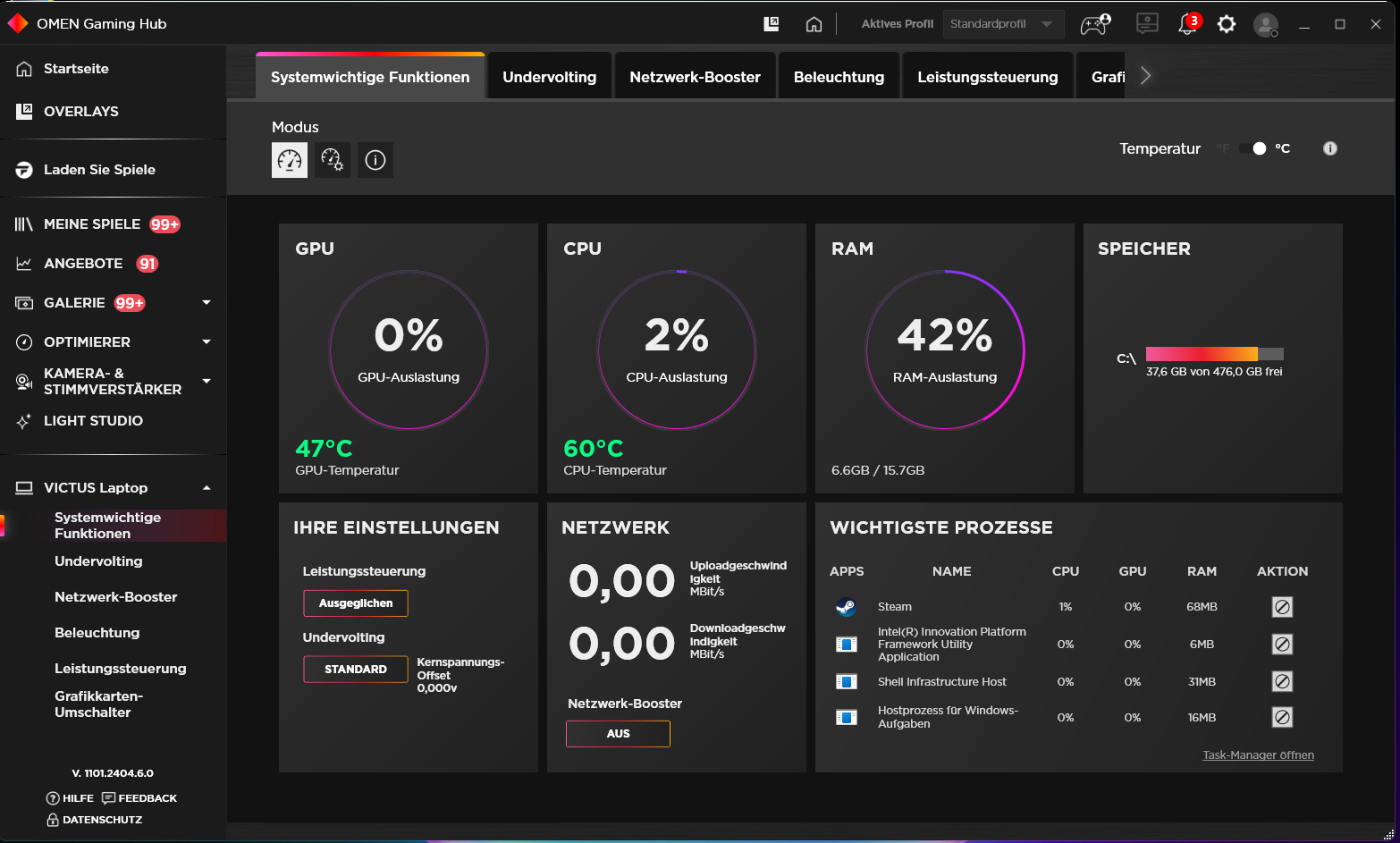The height and width of the screenshot is (843, 1400).
Task: Click the mode info icon
Action: (375, 160)
